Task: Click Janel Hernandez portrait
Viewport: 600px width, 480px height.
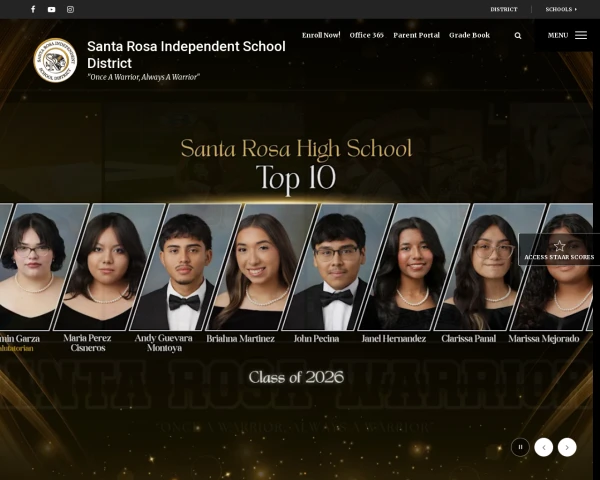Action: pyautogui.click(x=414, y=267)
